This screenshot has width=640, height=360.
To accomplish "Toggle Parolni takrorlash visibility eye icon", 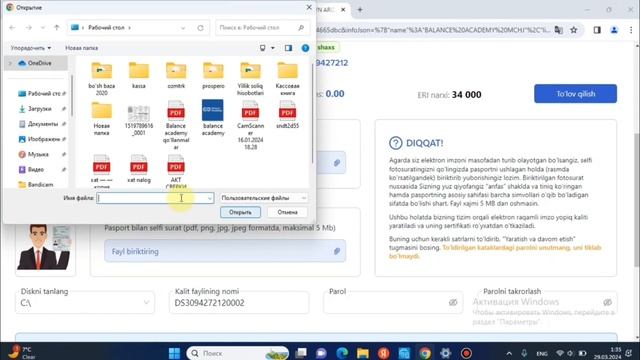I will click(x=607, y=302).
